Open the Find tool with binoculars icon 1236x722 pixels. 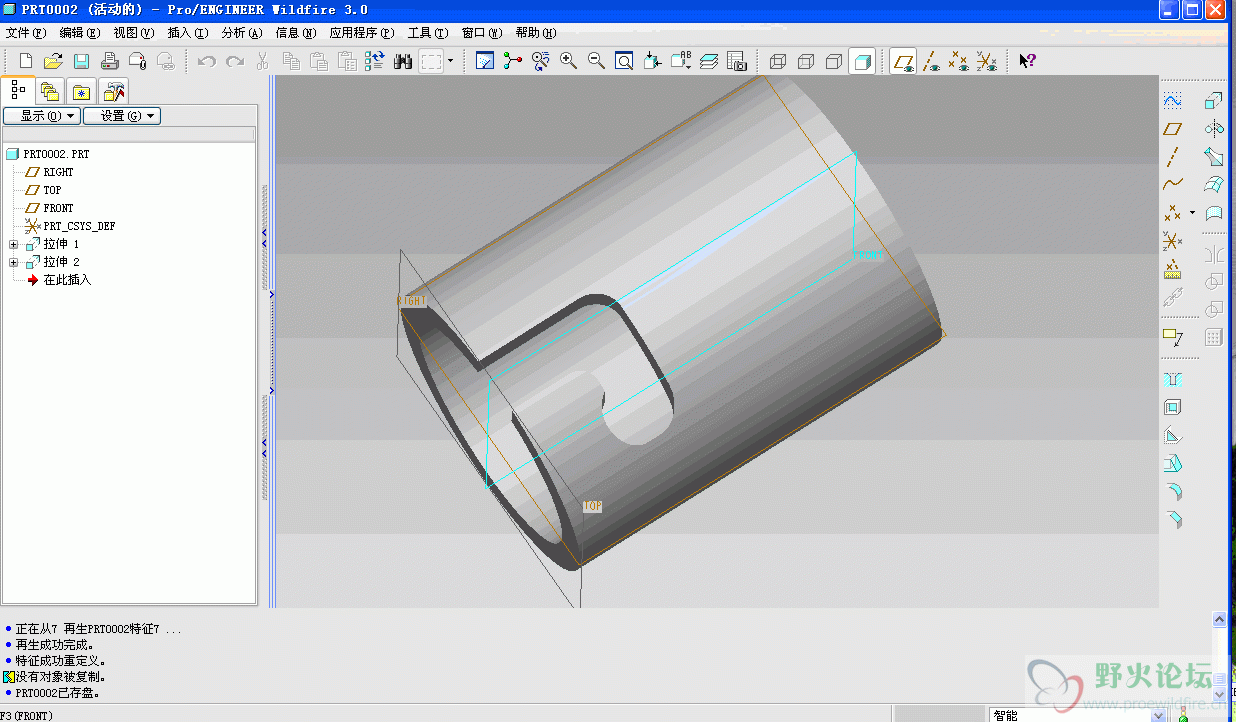click(403, 61)
